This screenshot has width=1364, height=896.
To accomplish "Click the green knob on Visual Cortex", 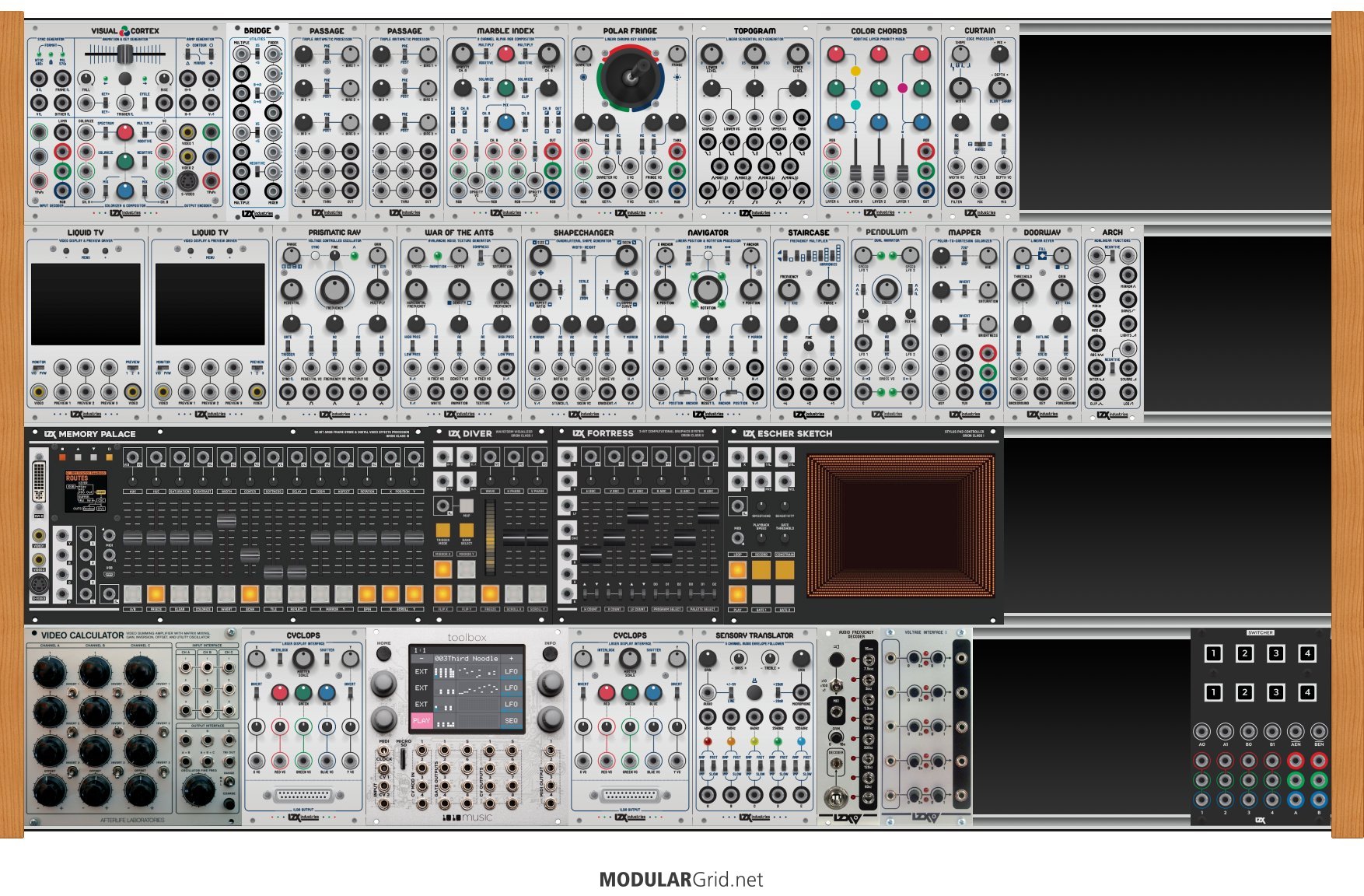I will 124,162.
